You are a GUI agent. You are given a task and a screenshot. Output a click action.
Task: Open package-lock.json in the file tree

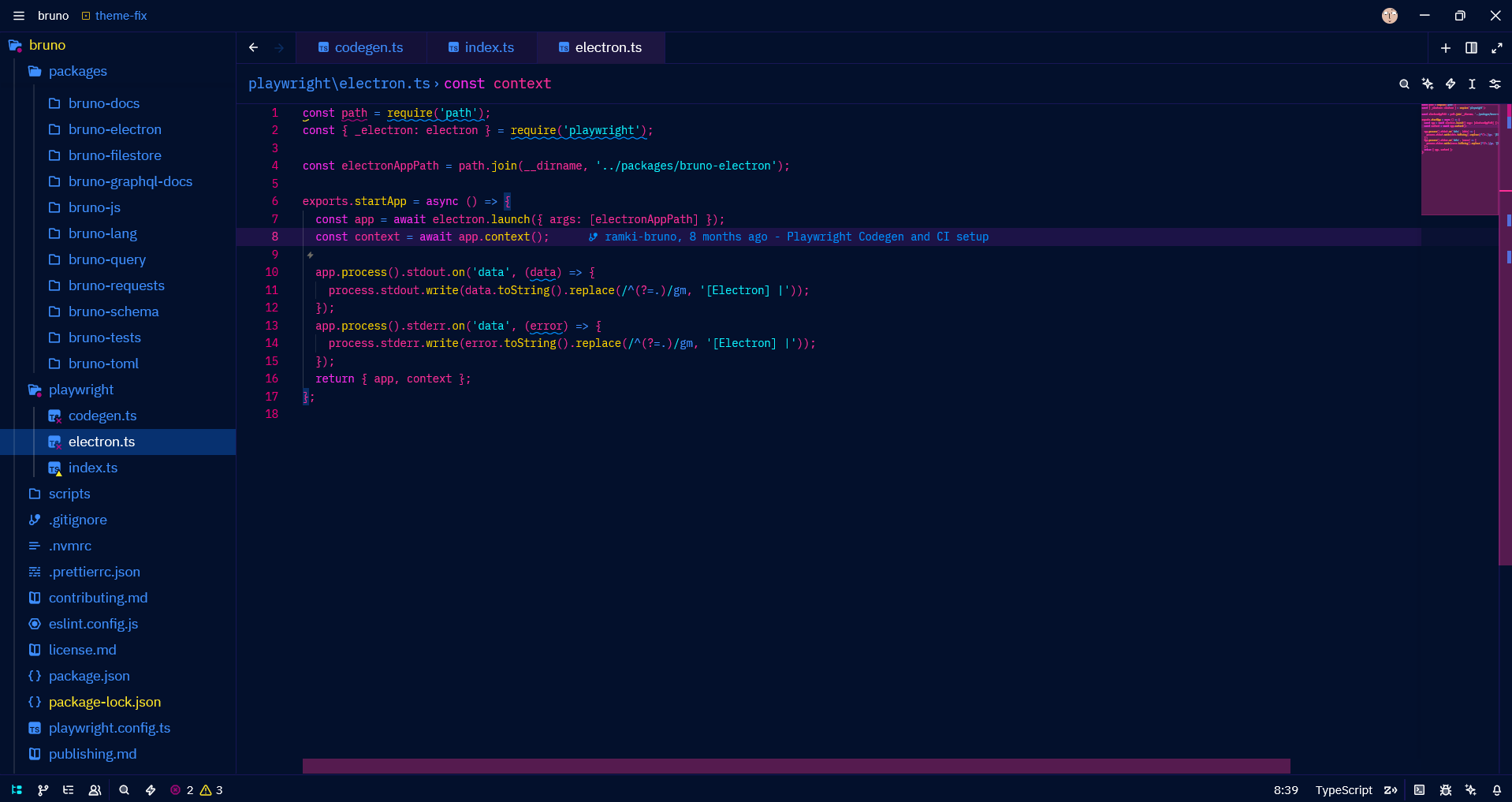[x=105, y=702]
